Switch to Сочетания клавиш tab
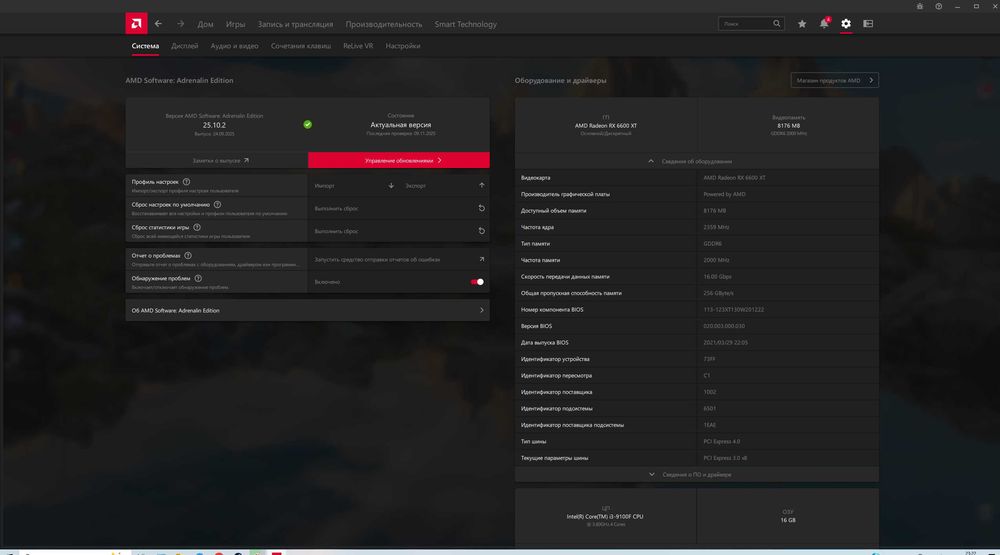Viewport: 1000px width, 555px height. pos(301,46)
